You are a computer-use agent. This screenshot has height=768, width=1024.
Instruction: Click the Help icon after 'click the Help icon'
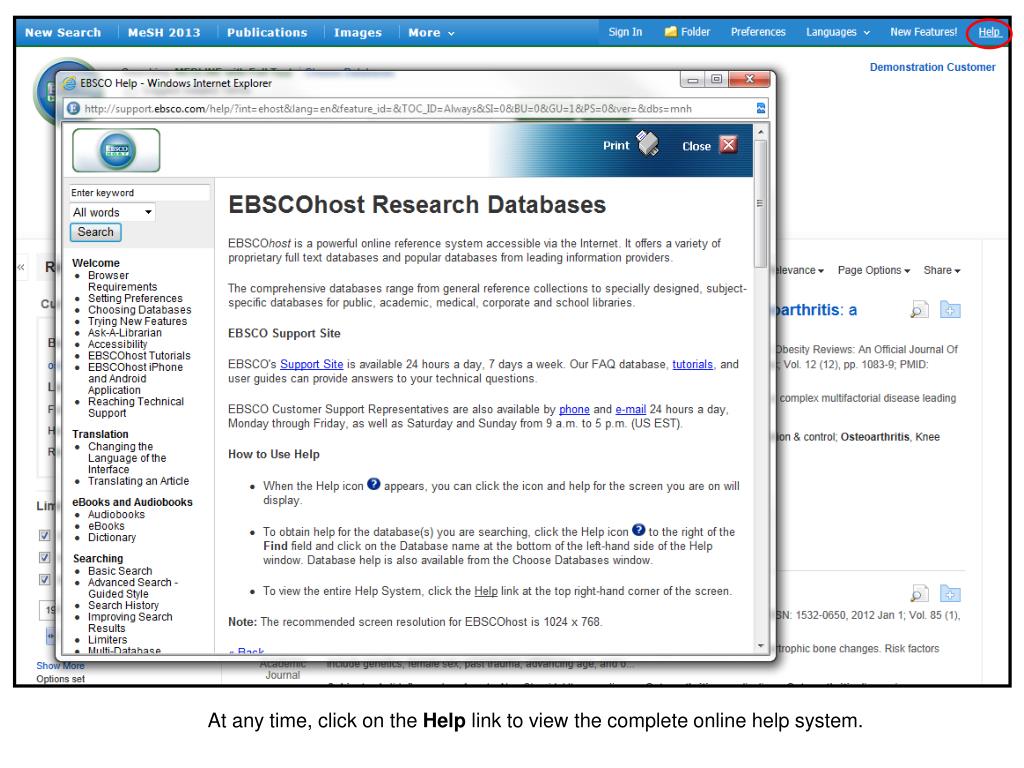[638, 530]
